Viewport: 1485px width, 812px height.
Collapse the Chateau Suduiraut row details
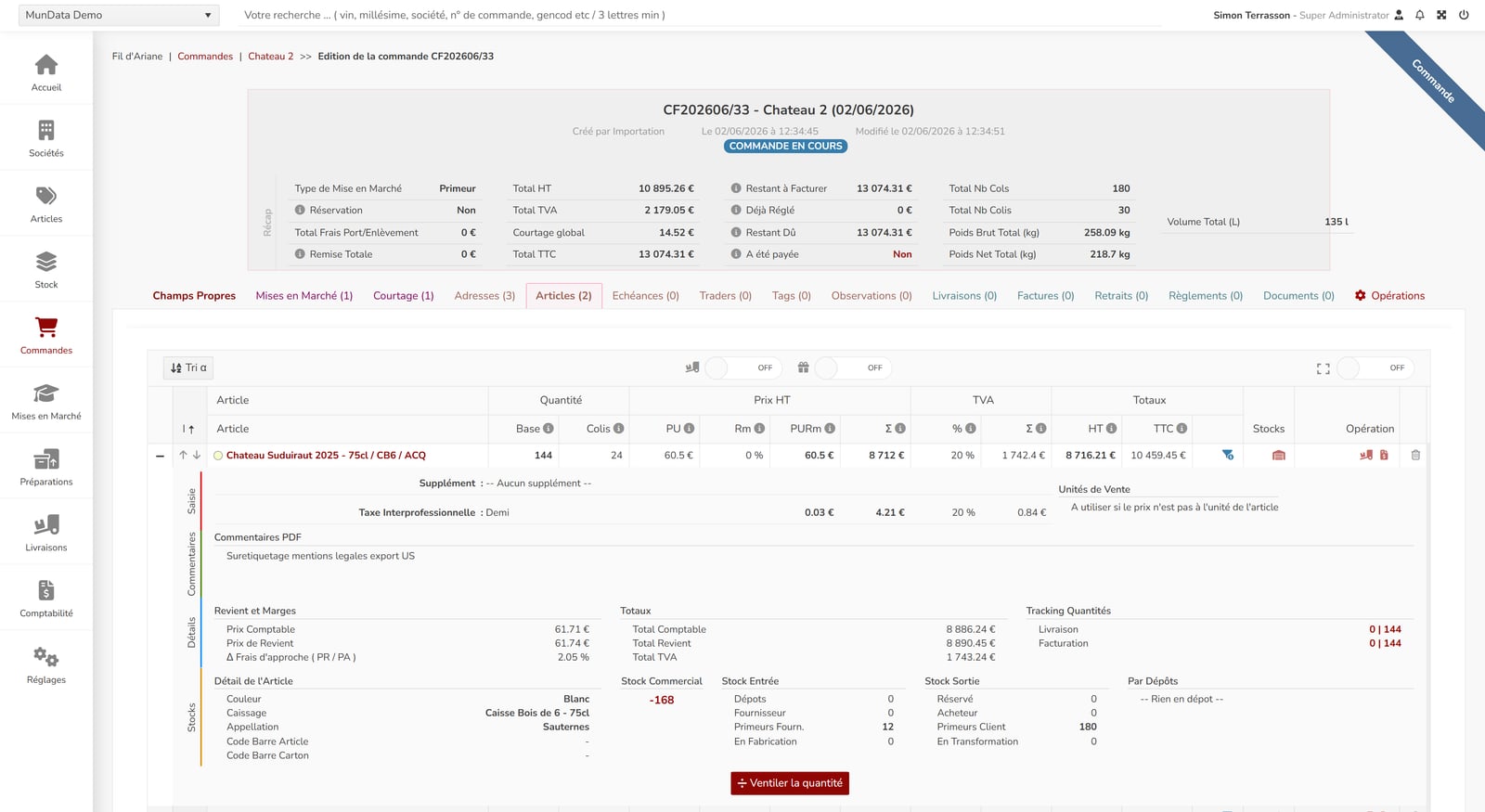coord(160,456)
